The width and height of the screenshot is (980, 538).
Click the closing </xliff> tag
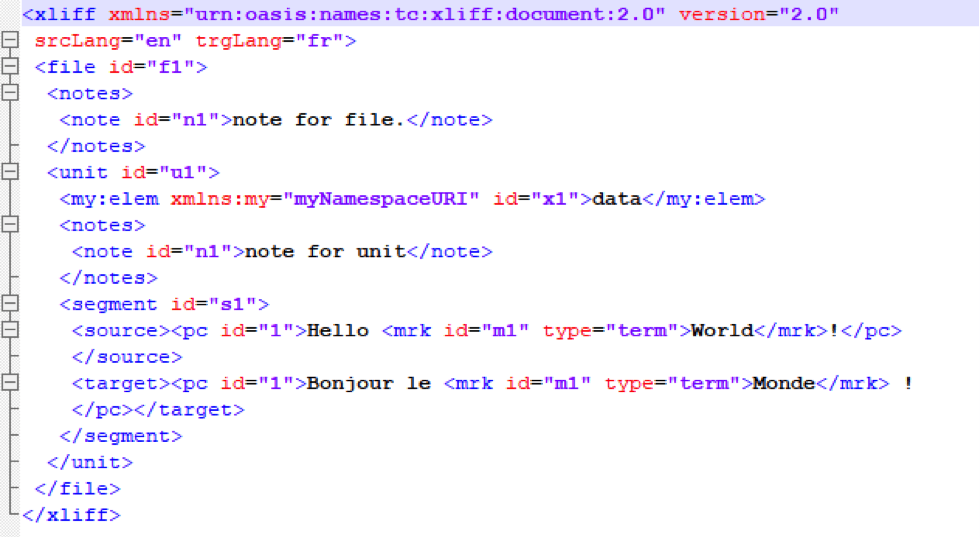71,515
